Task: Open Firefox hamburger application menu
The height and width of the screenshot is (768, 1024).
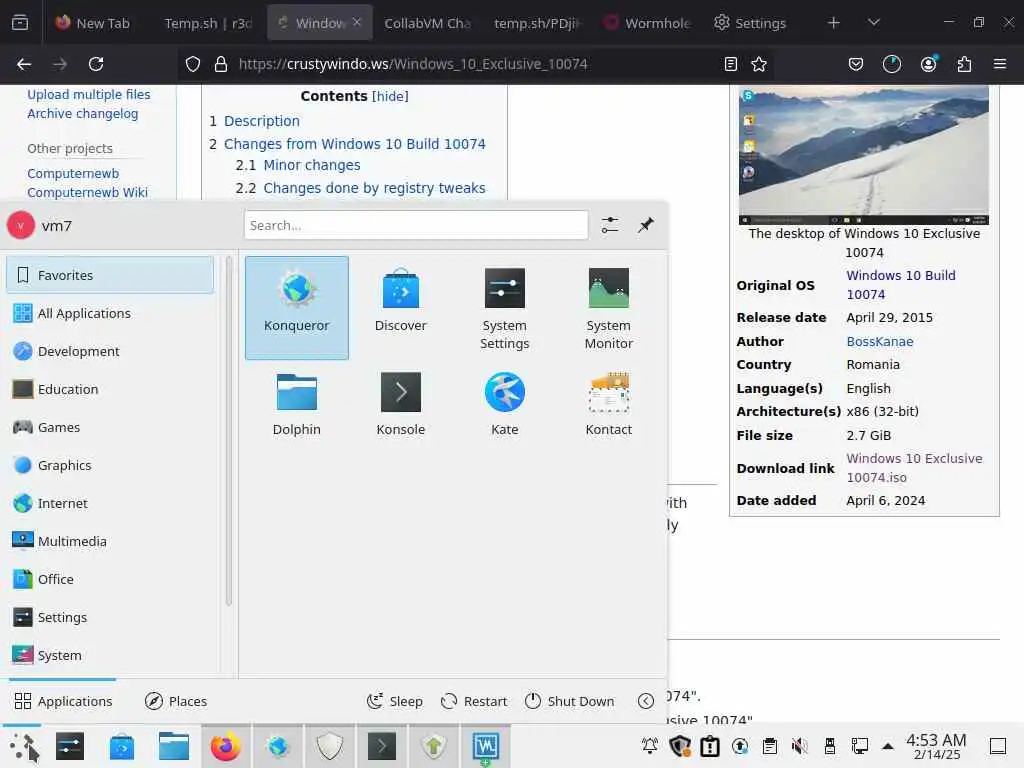Action: tap(1000, 64)
